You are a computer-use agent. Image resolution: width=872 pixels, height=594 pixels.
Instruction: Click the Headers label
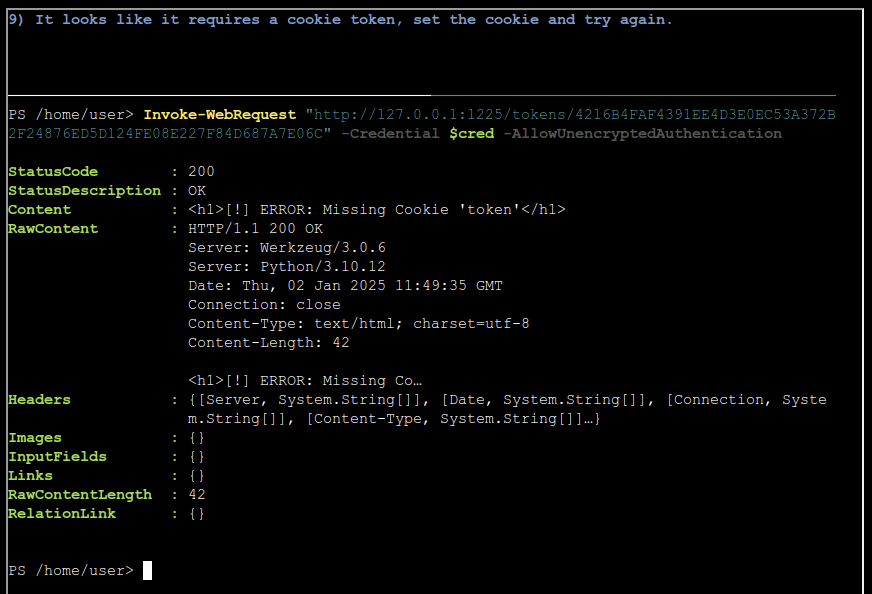tap(39, 400)
